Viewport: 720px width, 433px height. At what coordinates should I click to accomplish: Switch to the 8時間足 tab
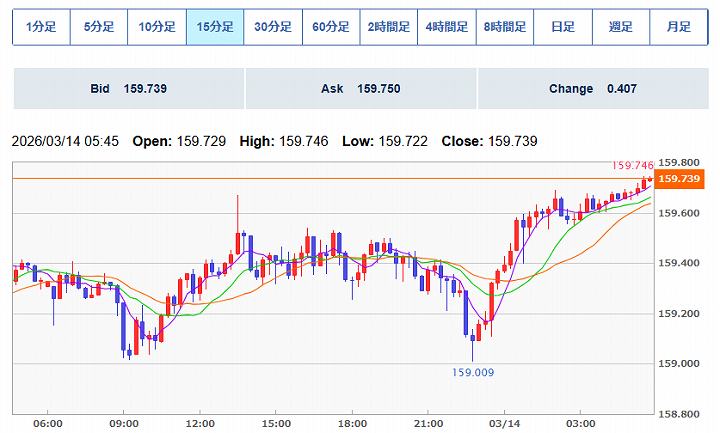(x=505, y=27)
